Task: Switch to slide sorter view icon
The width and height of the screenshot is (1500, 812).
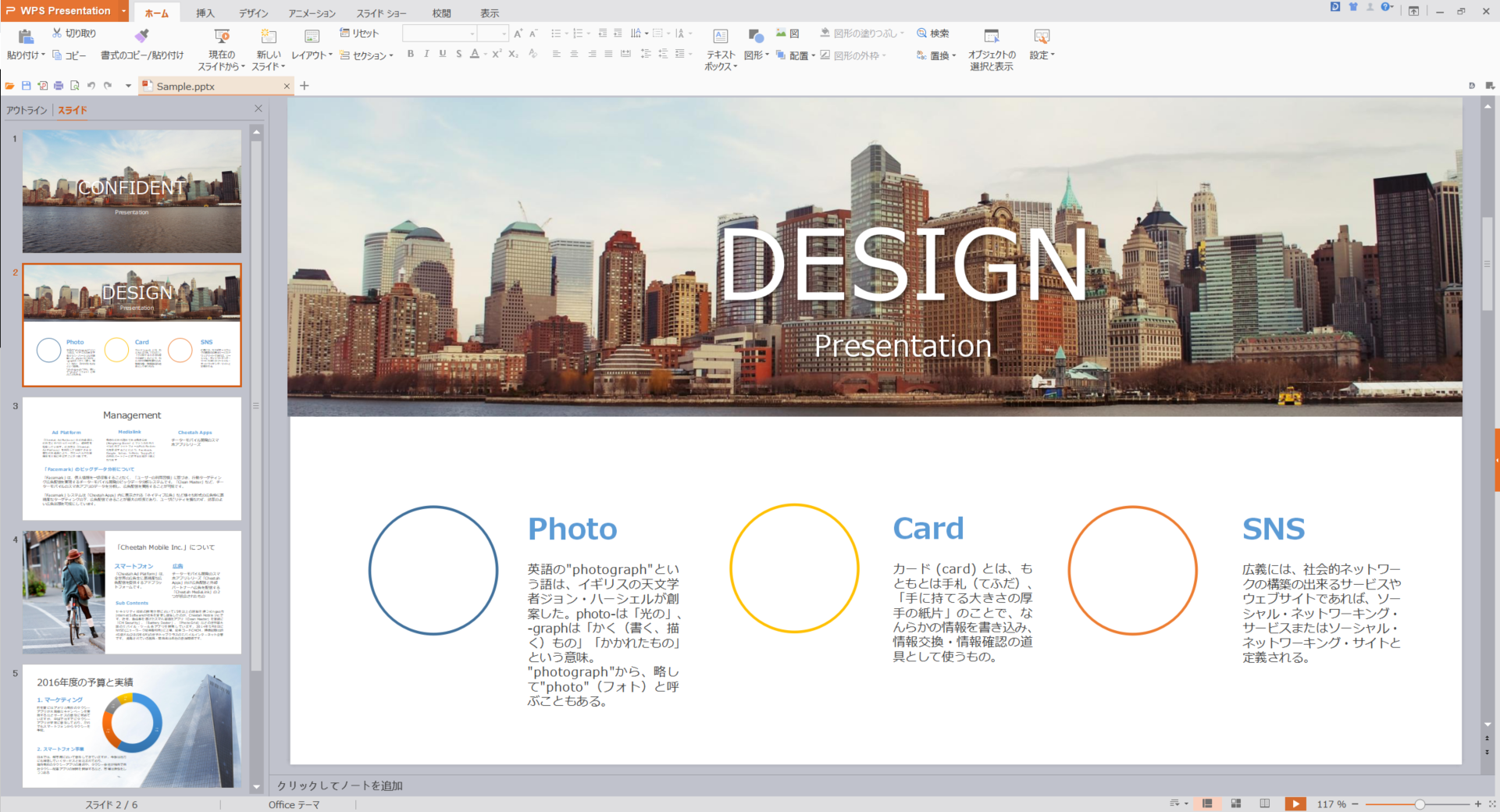Action: 1236,803
